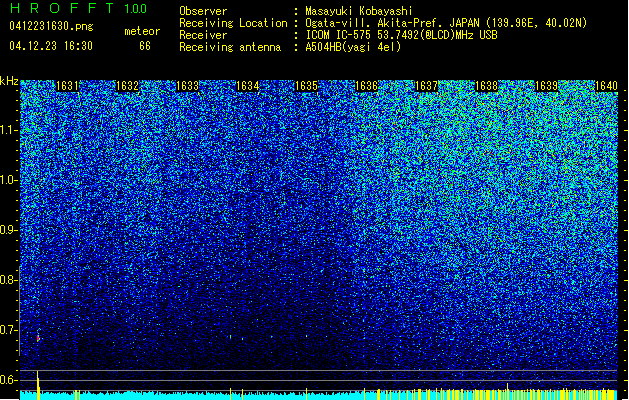Click the 1637 time marker
The width and height of the screenshot is (629, 400).
pyautogui.click(x=426, y=86)
